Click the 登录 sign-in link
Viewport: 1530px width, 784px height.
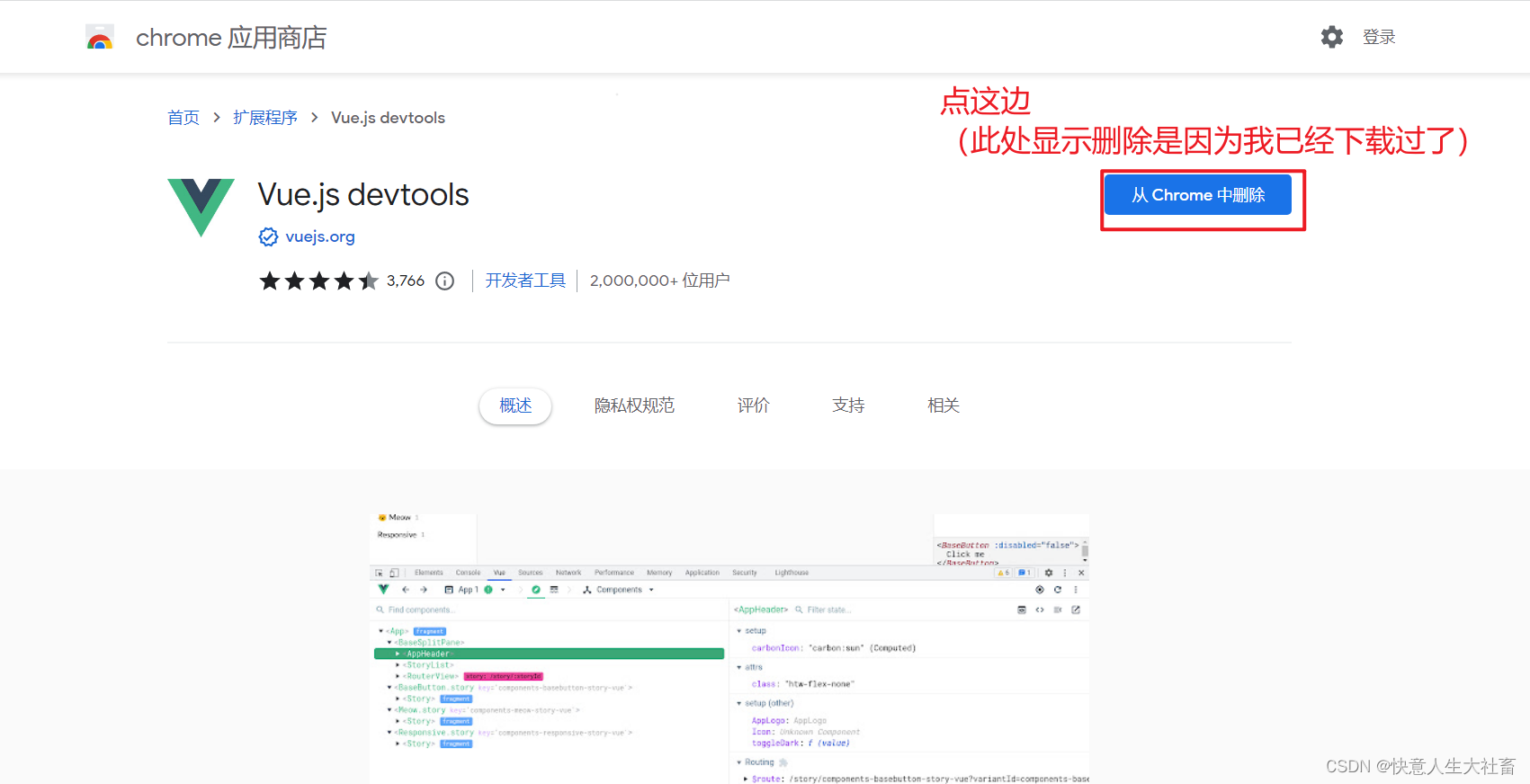tap(1379, 37)
